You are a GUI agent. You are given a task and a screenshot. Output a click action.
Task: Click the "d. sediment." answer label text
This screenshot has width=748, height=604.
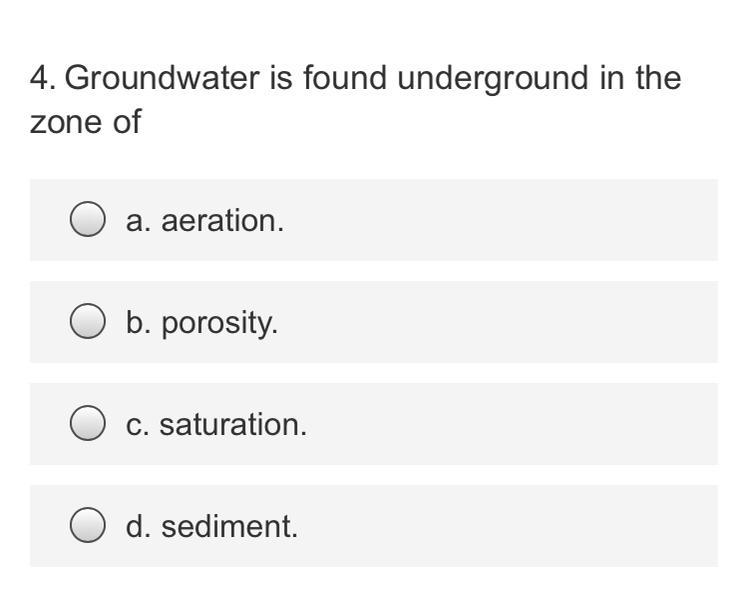pyautogui.click(x=212, y=527)
